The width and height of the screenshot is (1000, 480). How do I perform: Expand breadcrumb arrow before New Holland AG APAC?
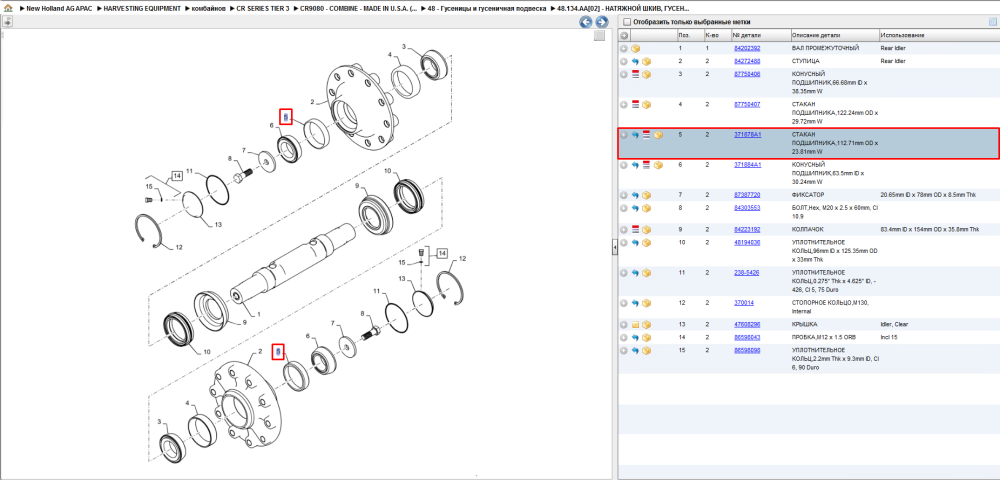(22, 9)
